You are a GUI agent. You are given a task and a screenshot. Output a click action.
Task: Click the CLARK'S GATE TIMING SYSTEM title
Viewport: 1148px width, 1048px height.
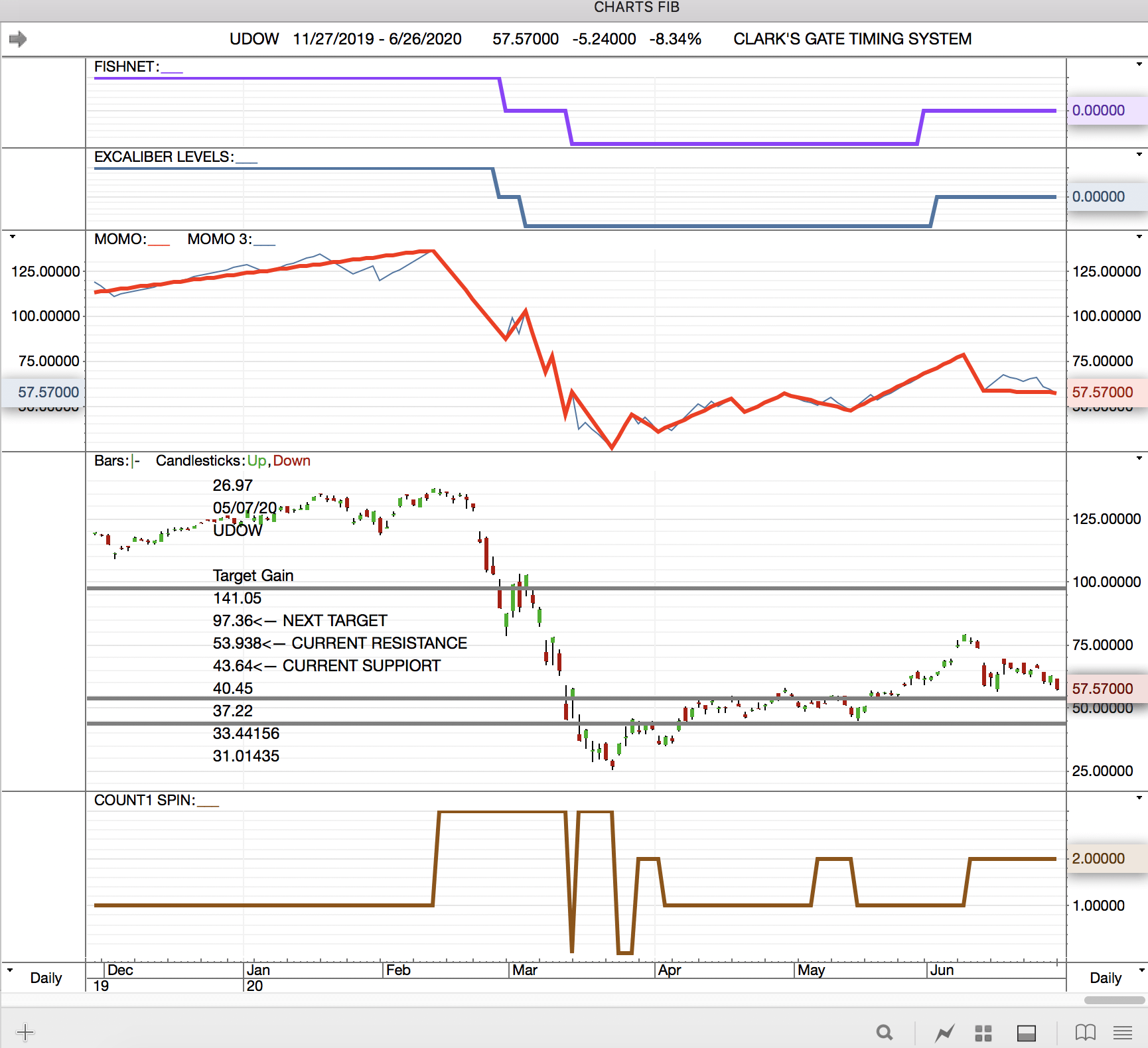coord(852,39)
